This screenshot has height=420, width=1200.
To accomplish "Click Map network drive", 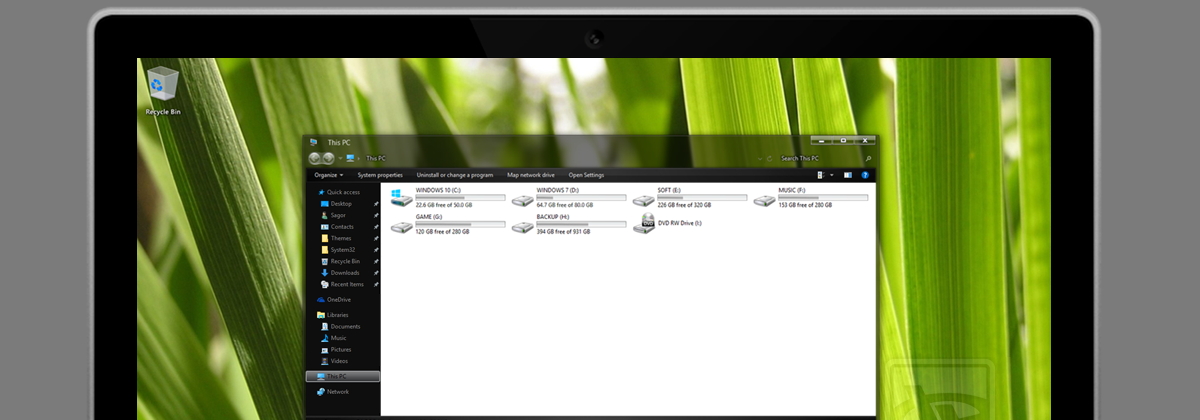I will click(x=531, y=175).
